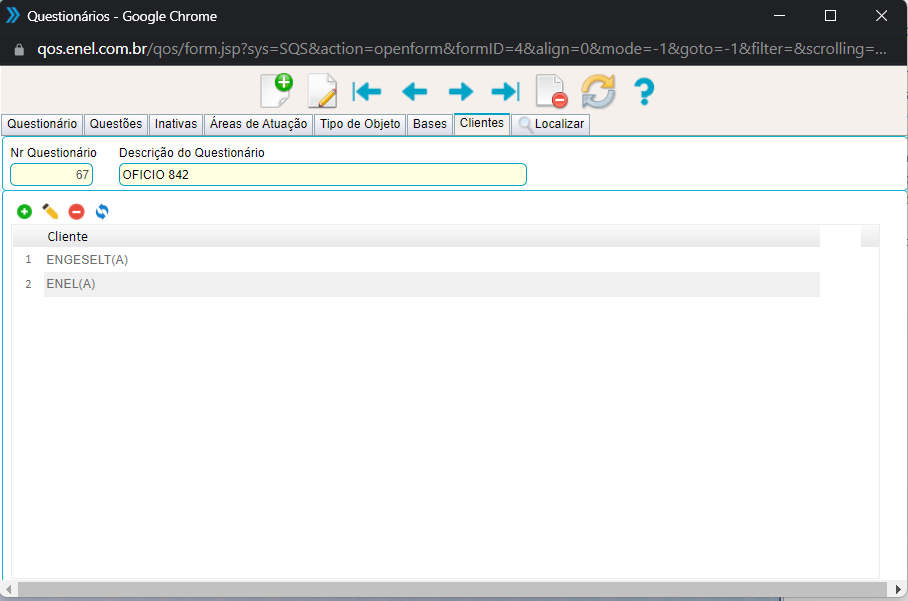The height and width of the screenshot is (601, 908).
Task: Go to the next record arrow
Action: 460,92
